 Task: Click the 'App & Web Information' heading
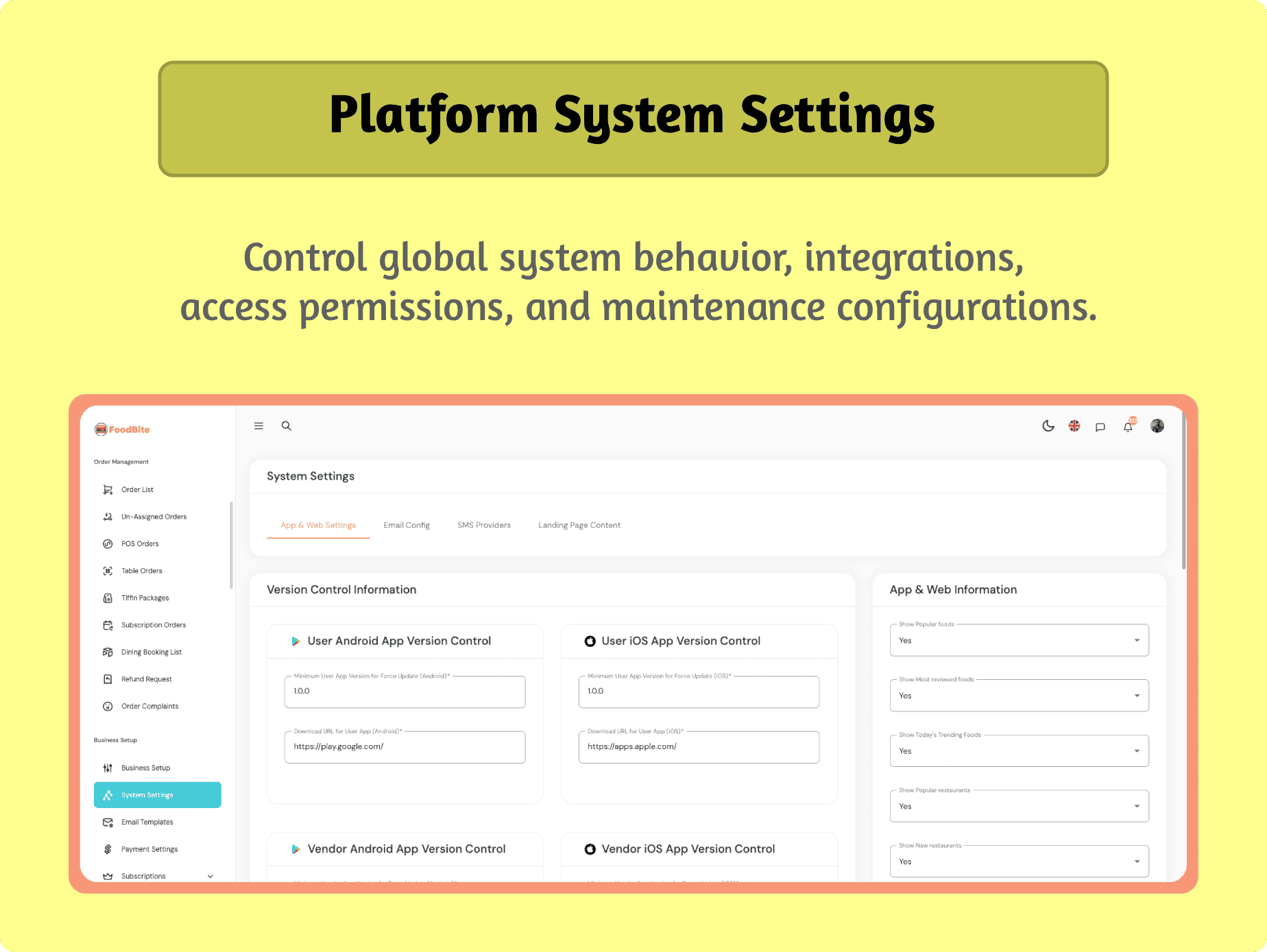click(953, 589)
